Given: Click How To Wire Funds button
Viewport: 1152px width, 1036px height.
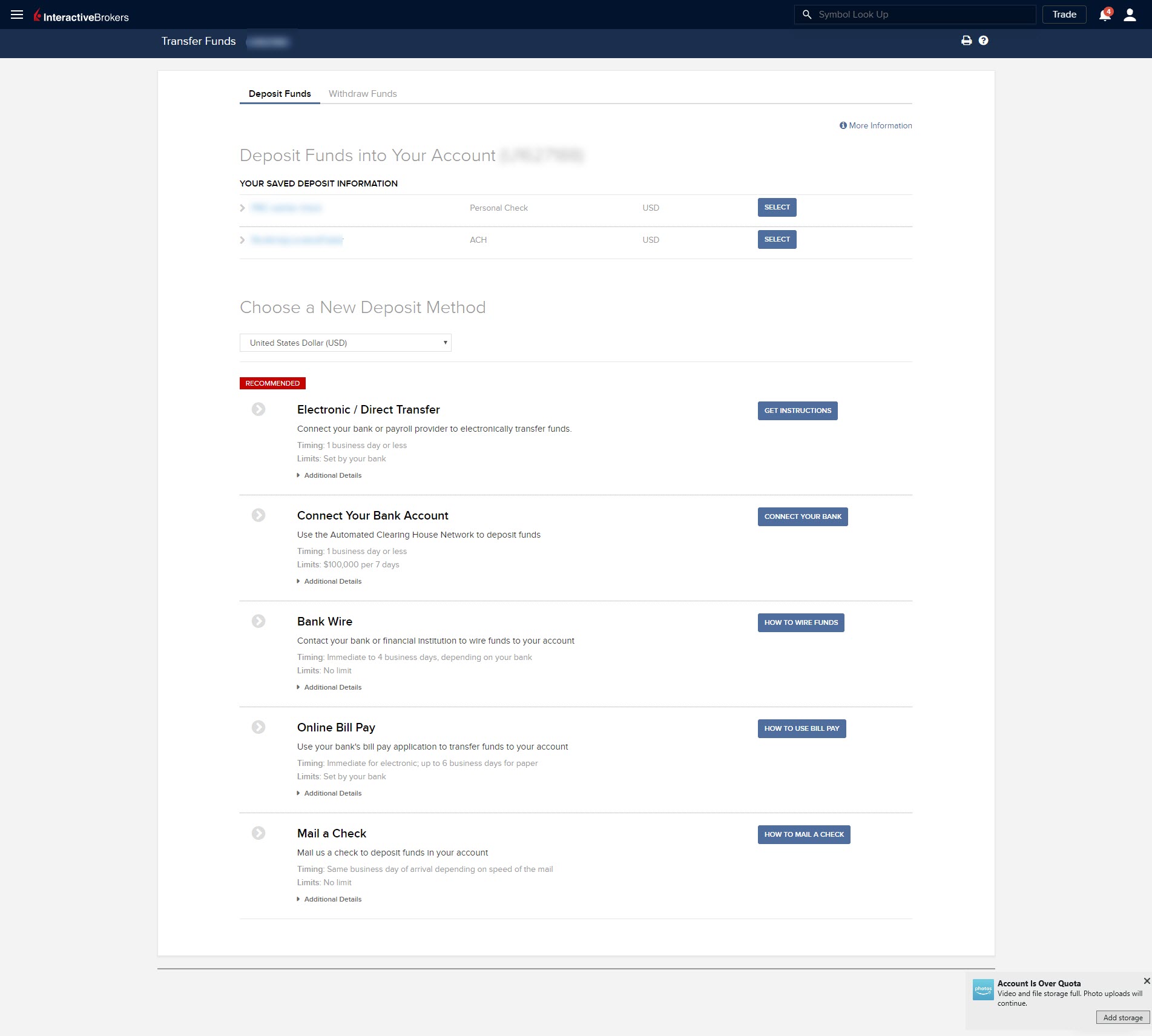Looking at the screenshot, I should click(x=801, y=622).
